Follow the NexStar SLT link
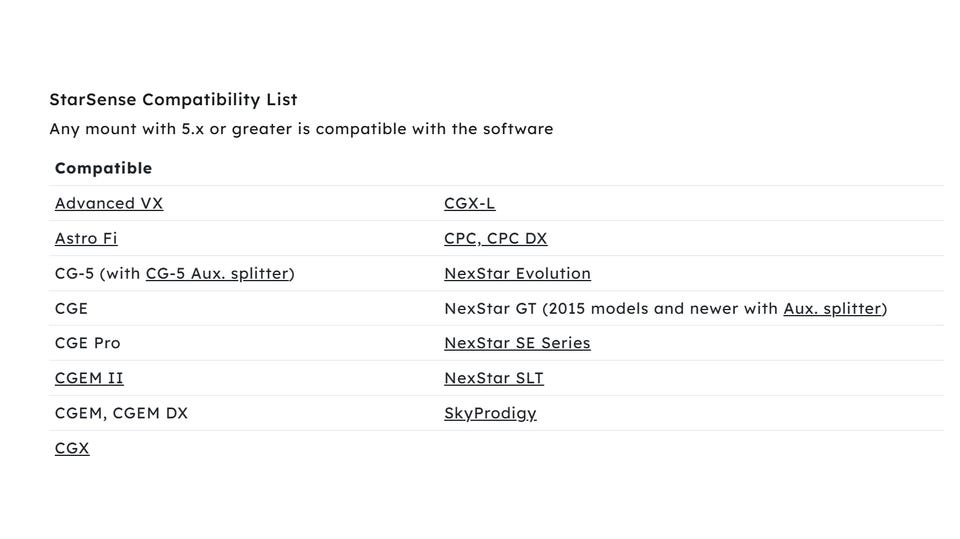Screen dimensions: 960x539 pyautogui.click(x=493, y=378)
